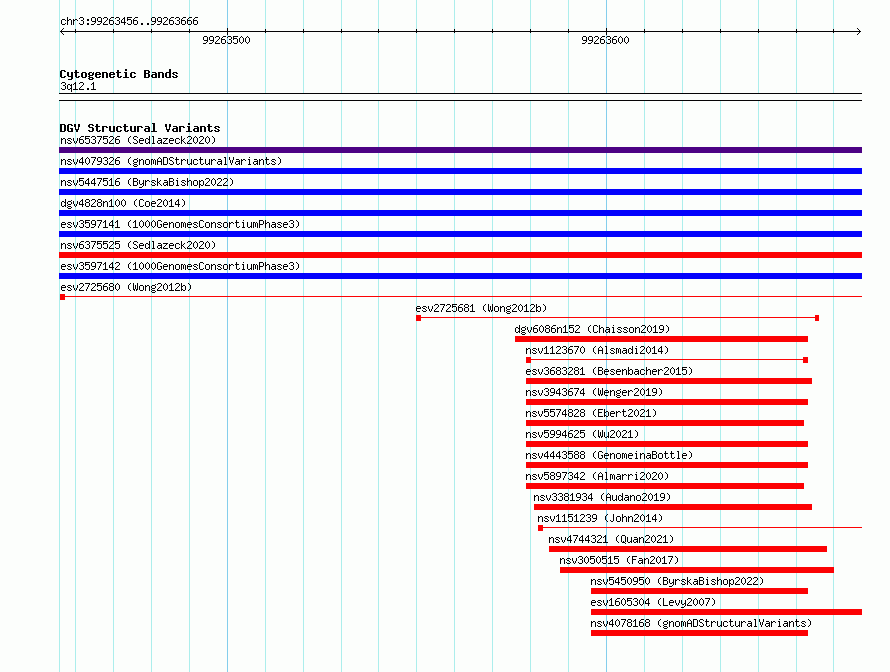The height and width of the screenshot is (672, 890).
Task: Click the nsv1123670 (Alsmadi2014) left endpoint marker
Action: coord(528,360)
